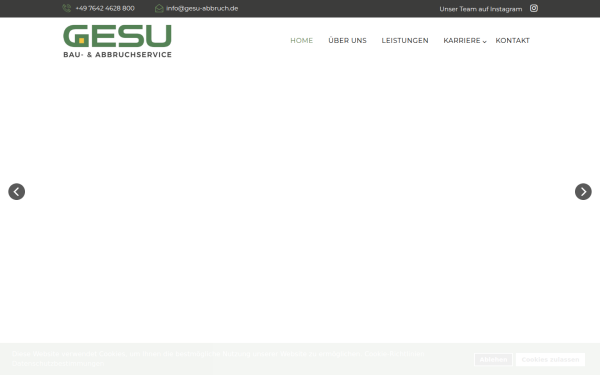
Task: Click the Instagram icon
Action: pos(534,8)
